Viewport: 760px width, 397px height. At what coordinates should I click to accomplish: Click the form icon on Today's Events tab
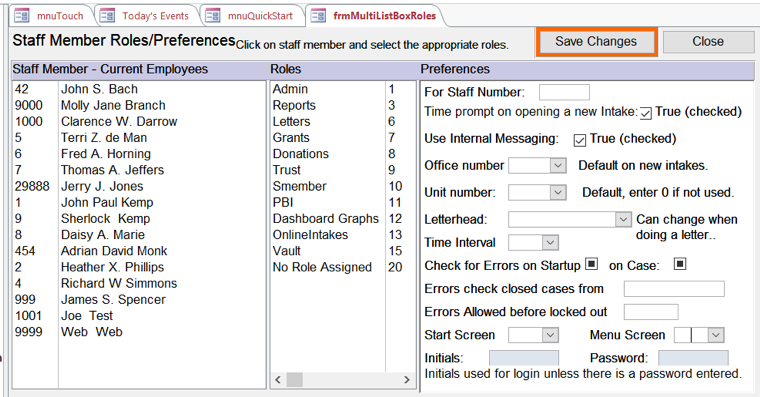pyautogui.click(x=107, y=16)
